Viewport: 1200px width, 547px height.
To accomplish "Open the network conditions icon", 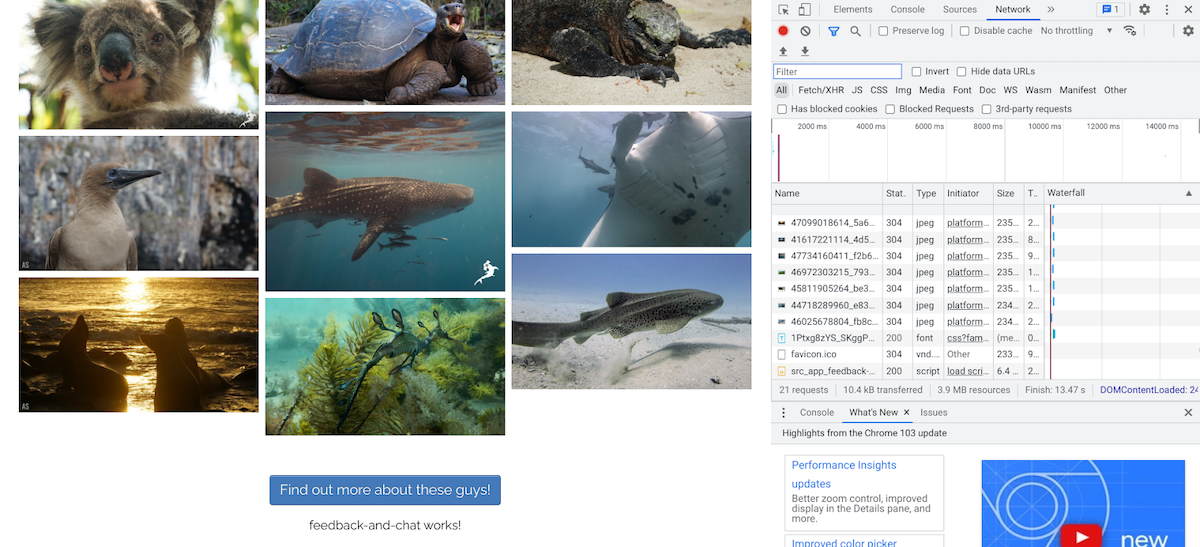I will point(1130,31).
